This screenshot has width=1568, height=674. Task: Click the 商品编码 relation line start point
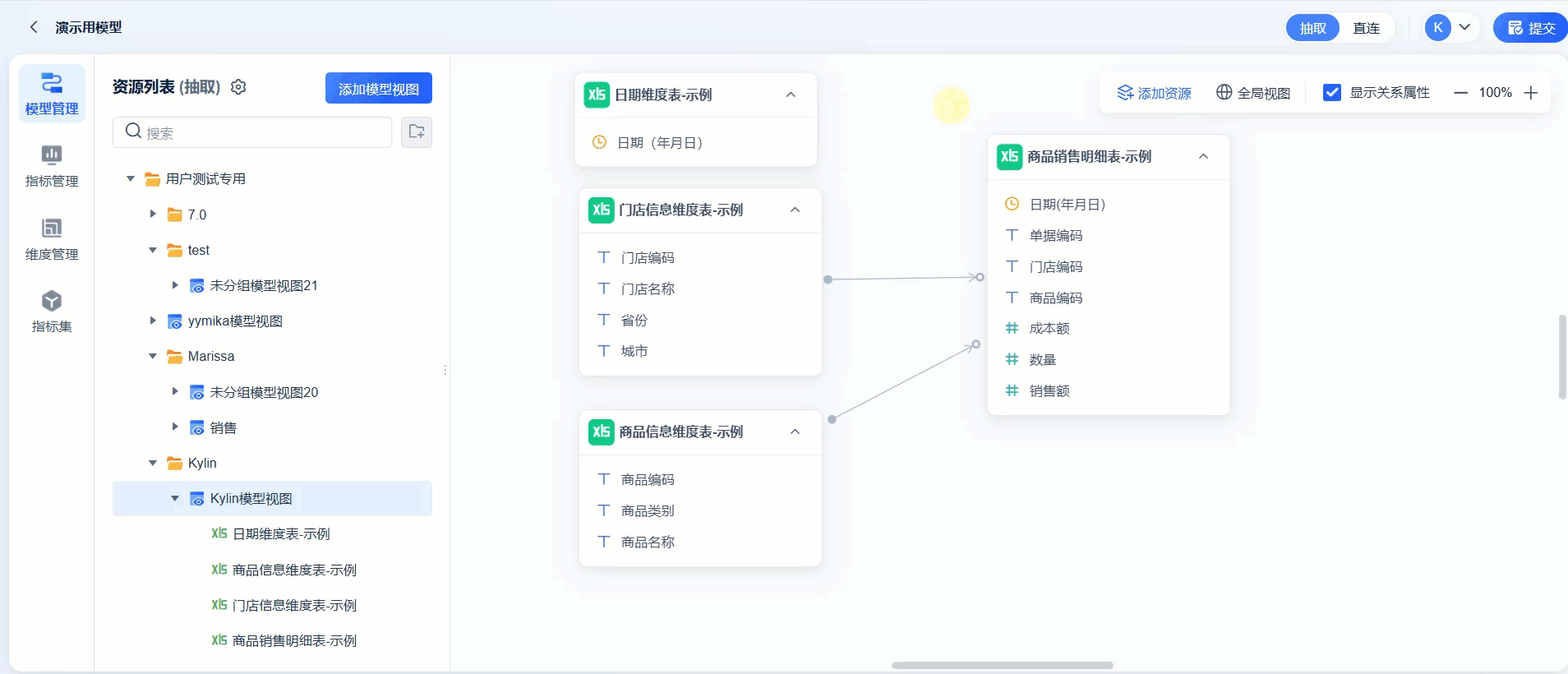point(832,419)
